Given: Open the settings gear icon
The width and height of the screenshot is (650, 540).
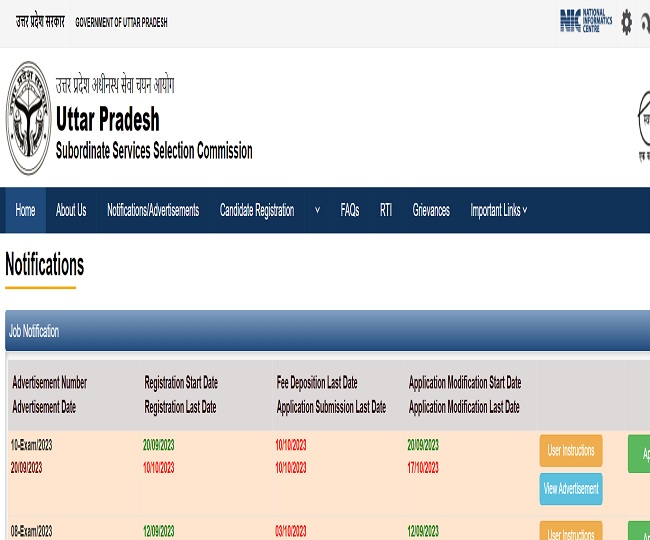Looking at the screenshot, I should pos(626,20).
